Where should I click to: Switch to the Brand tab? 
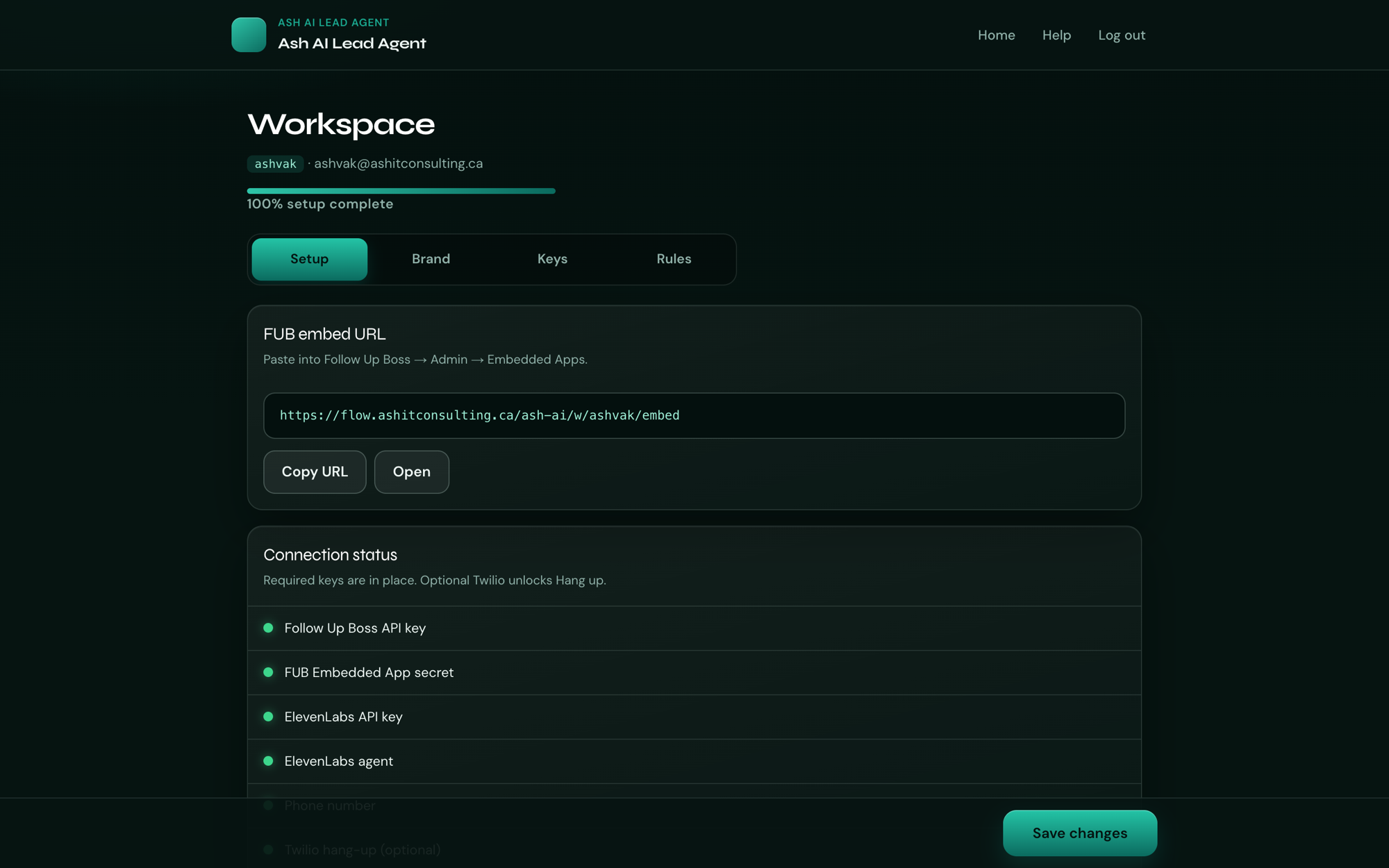coord(431,259)
